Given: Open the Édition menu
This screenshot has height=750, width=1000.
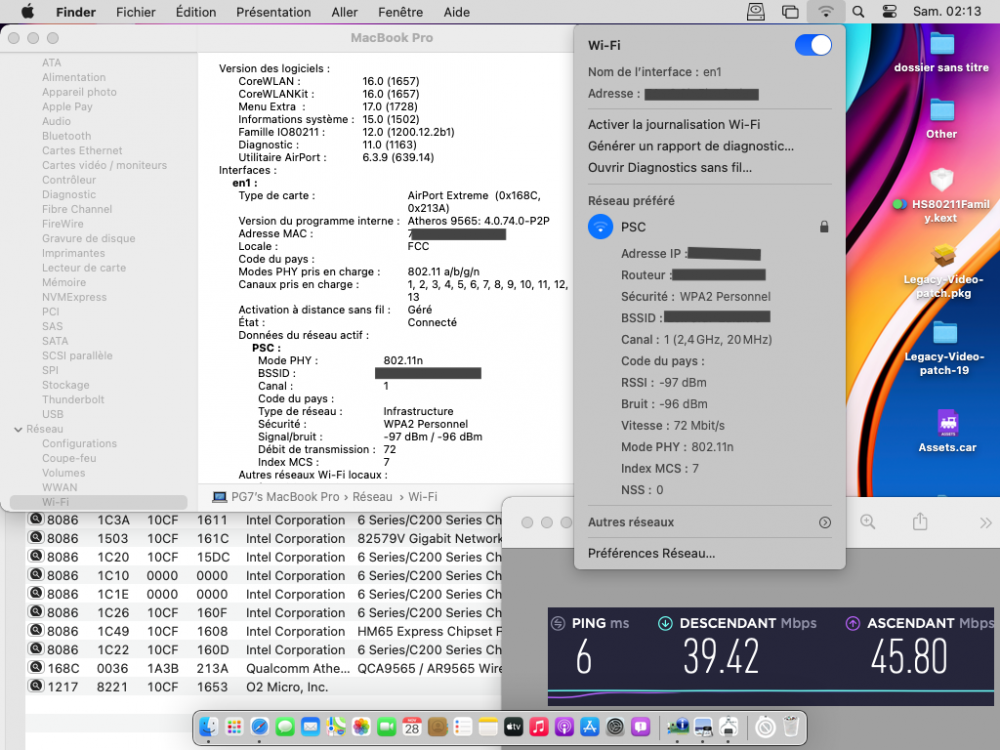Looking at the screenshot, I should tap(196, 11).
